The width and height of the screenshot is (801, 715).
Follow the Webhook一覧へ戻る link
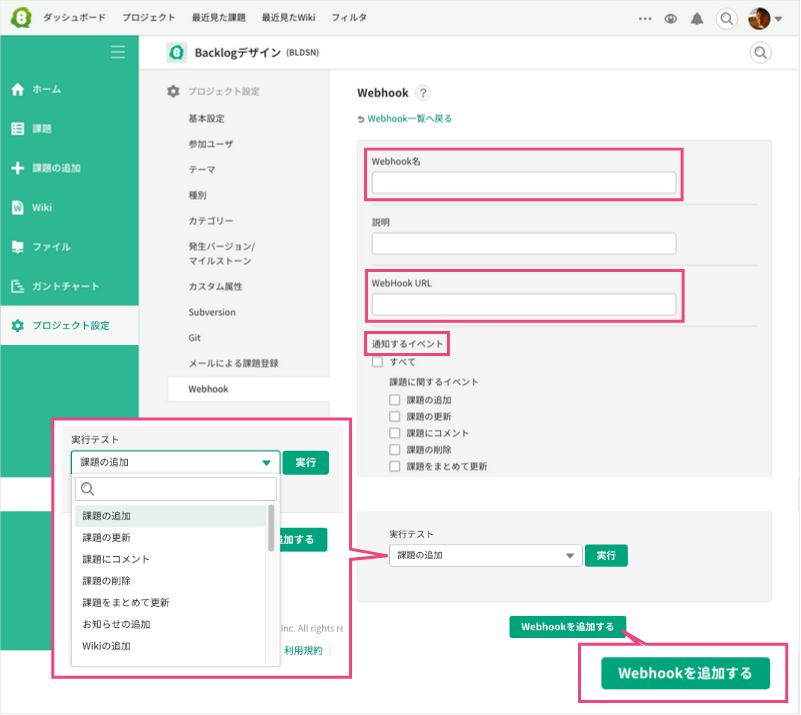pyautogui.click(x=410, y=117)
